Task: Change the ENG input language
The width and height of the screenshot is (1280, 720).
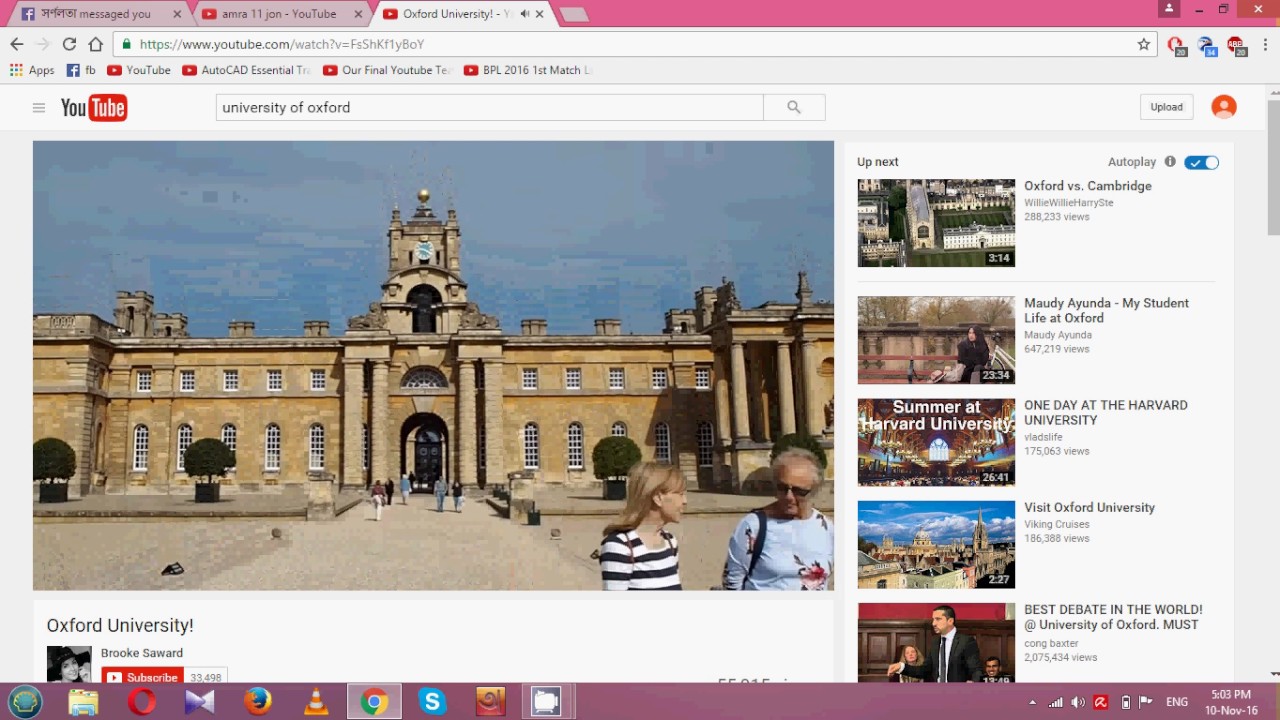Action: 1177,702
